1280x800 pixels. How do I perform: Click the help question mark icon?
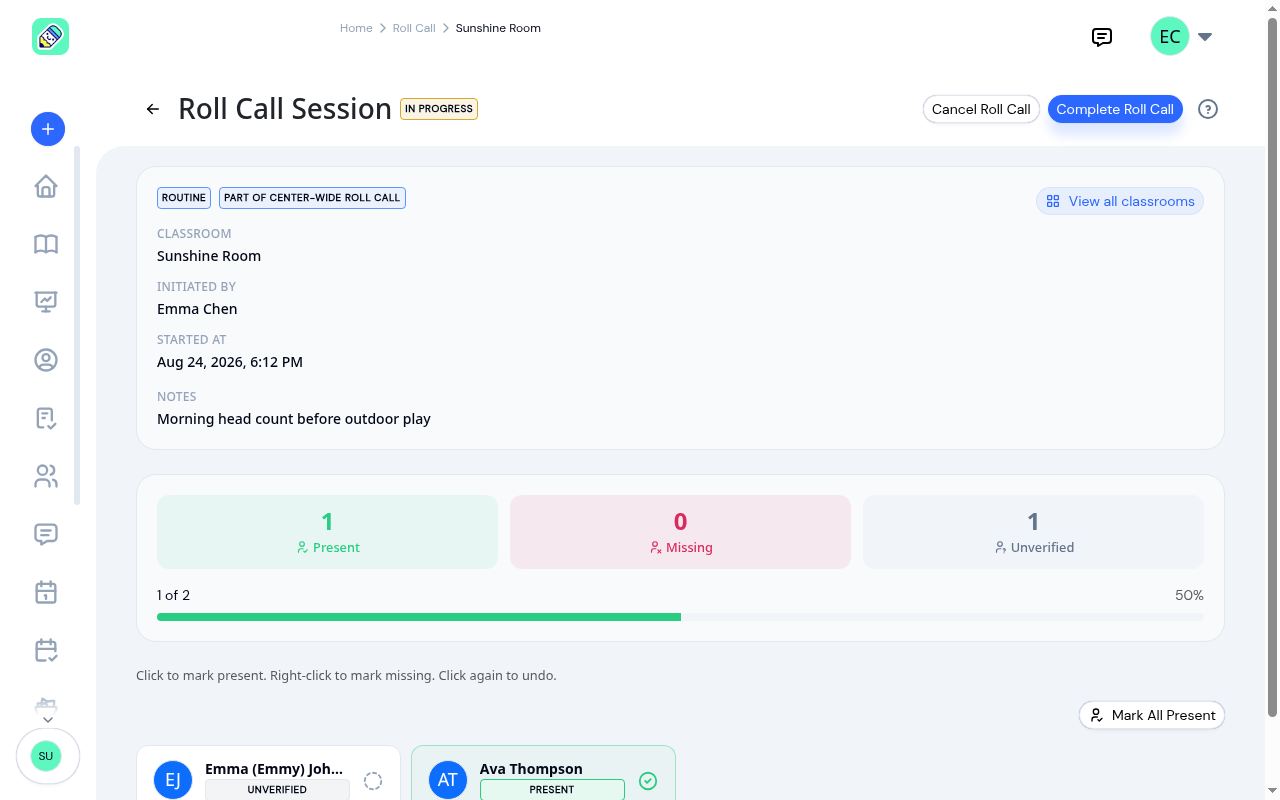pyautogui.click(x=1208, y=109)
